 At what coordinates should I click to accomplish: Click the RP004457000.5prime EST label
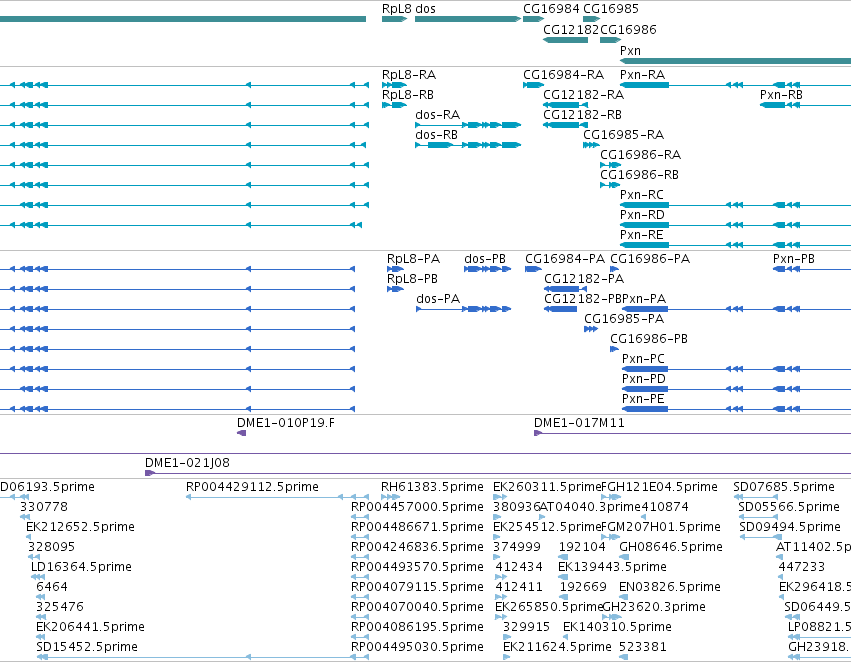click(417, 507)
